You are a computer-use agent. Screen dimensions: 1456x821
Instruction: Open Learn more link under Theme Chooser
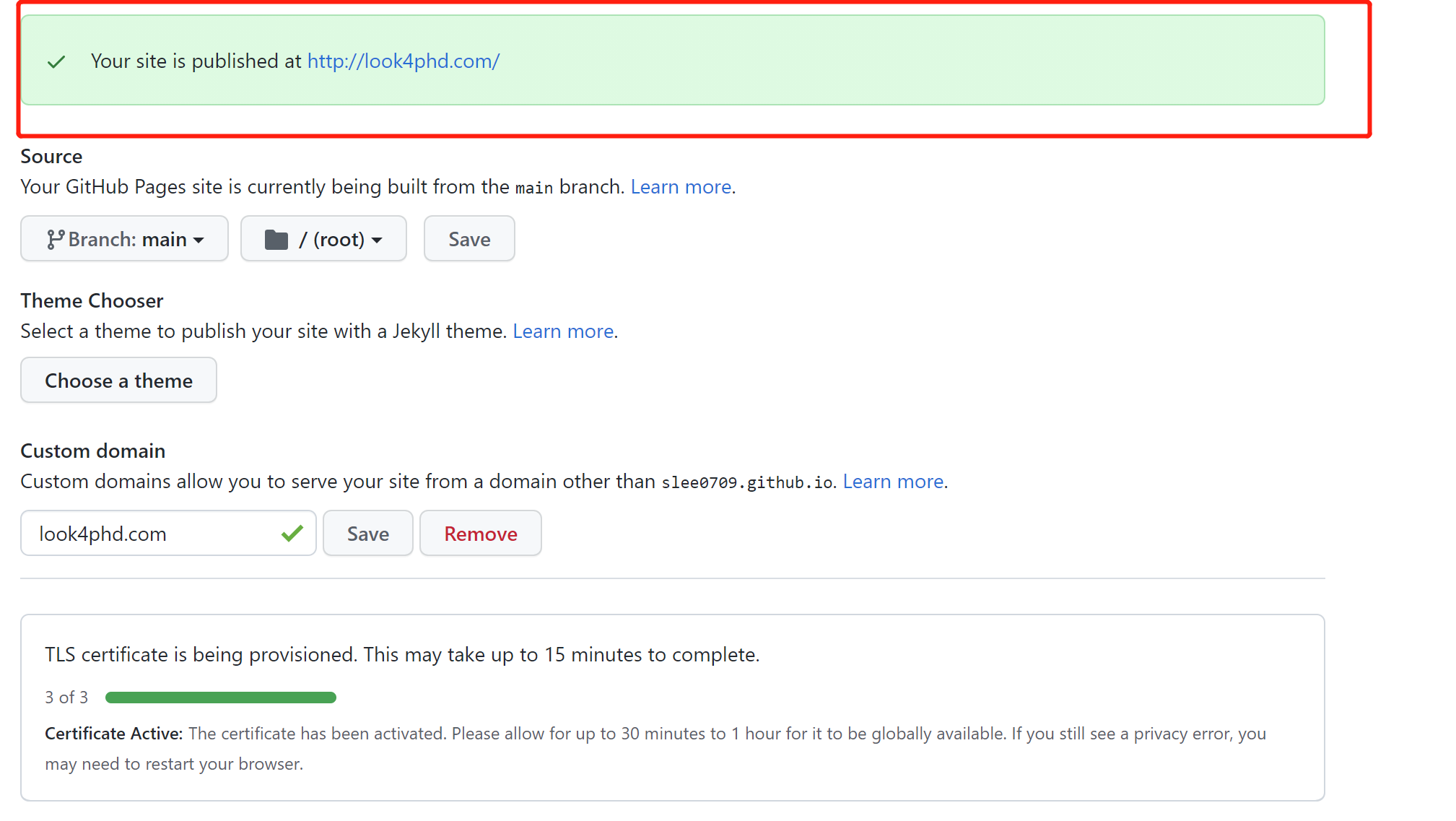pos(563,331)
